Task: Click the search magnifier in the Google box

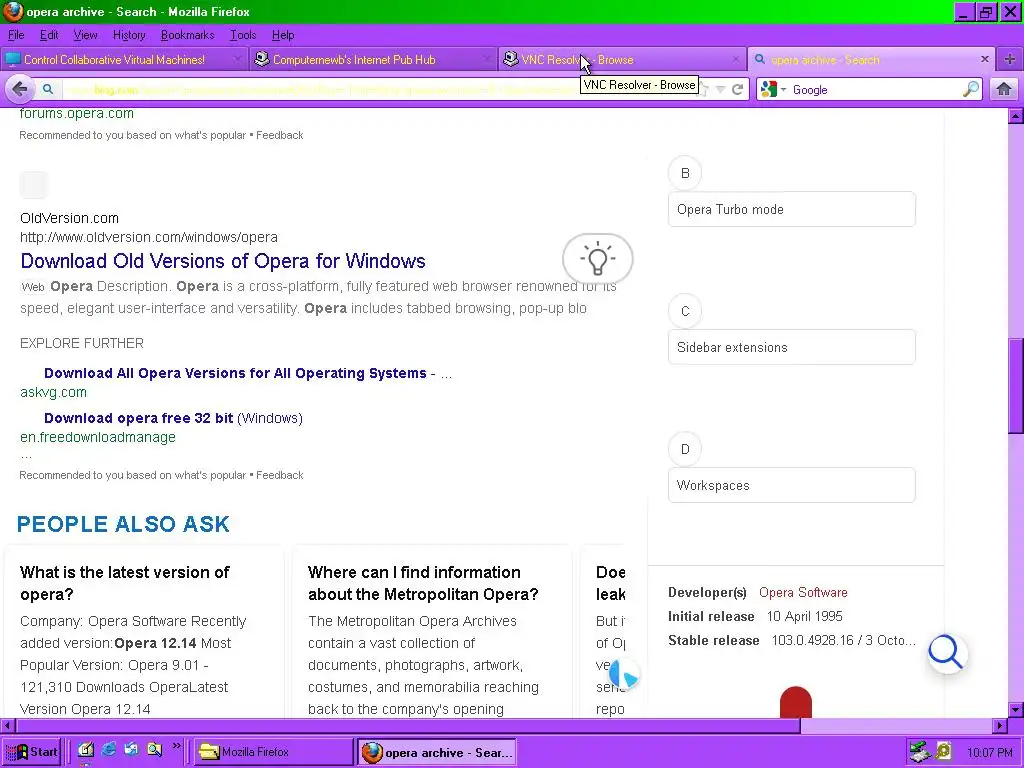Action: pos(971,89)
